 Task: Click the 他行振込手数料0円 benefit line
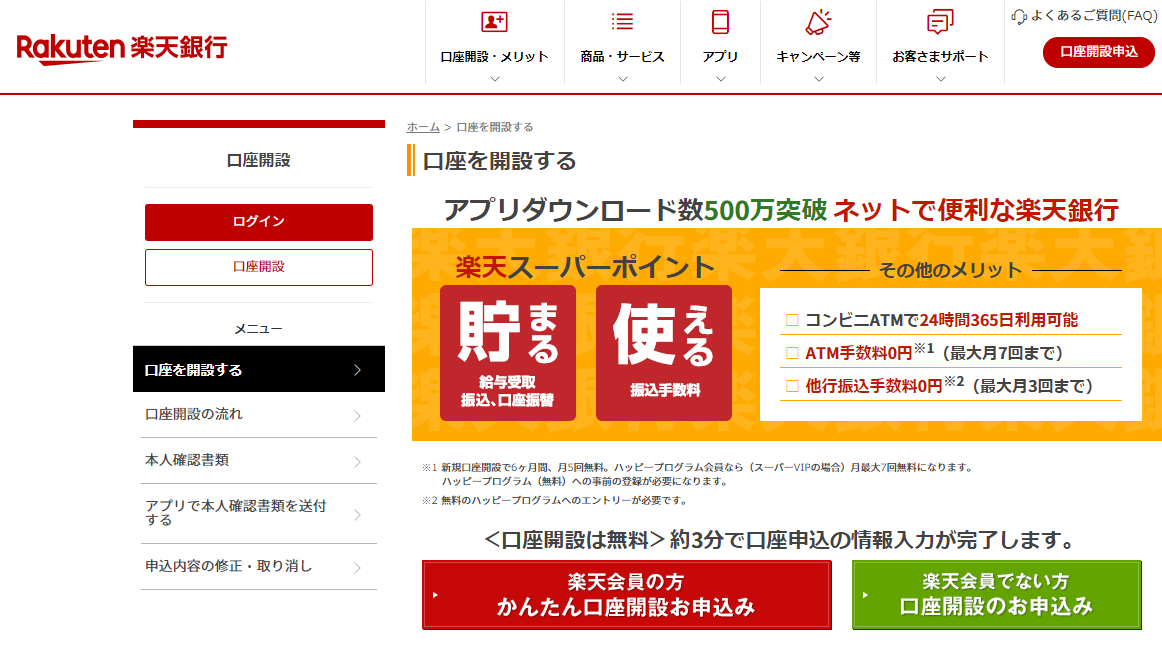pyautogui.click(x=949, y=385)
